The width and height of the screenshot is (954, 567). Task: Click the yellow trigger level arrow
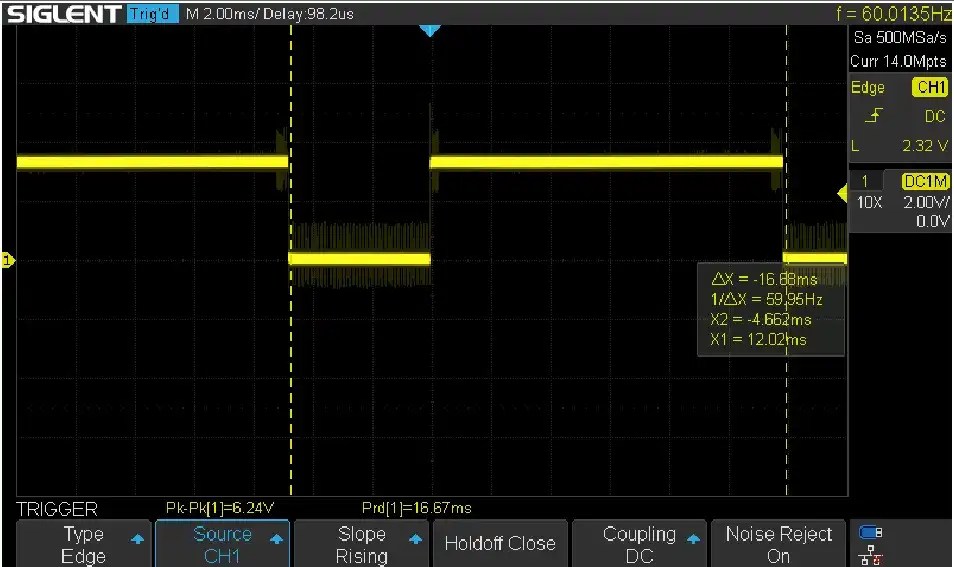pos(842,193)
